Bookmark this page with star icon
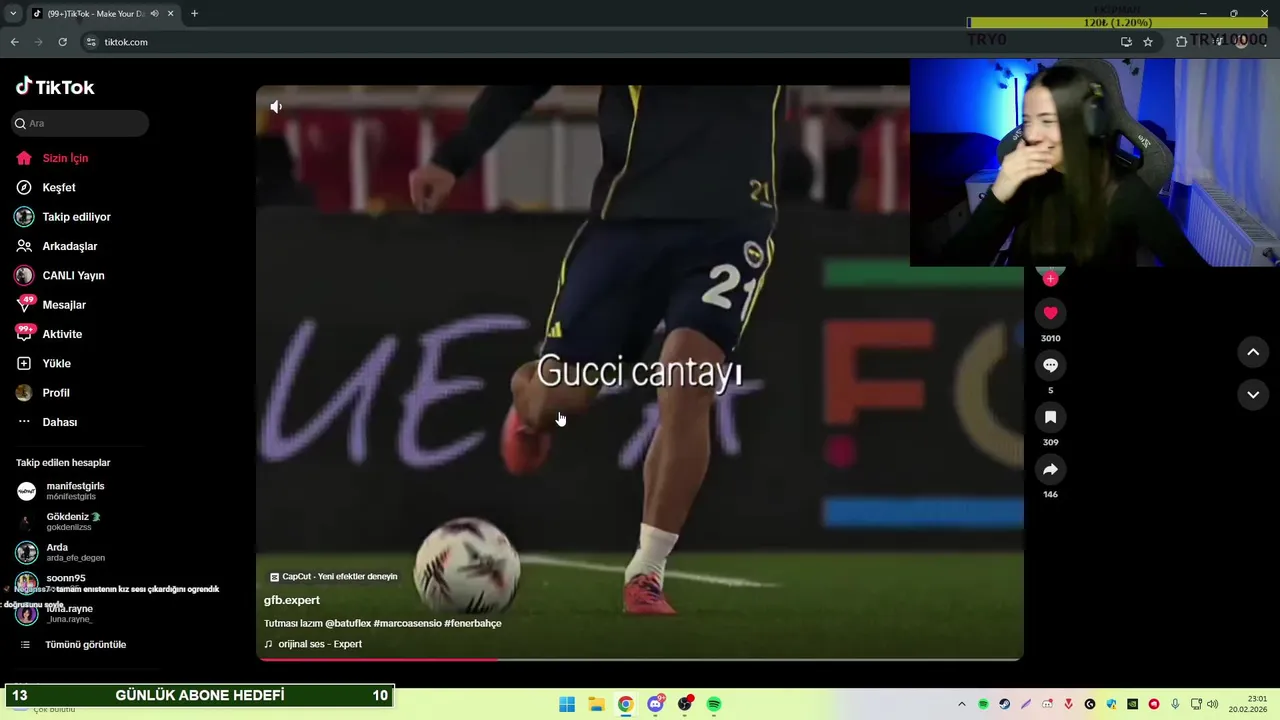The height and width of the screenshot is (720, 1280). tap(1148, 42)
